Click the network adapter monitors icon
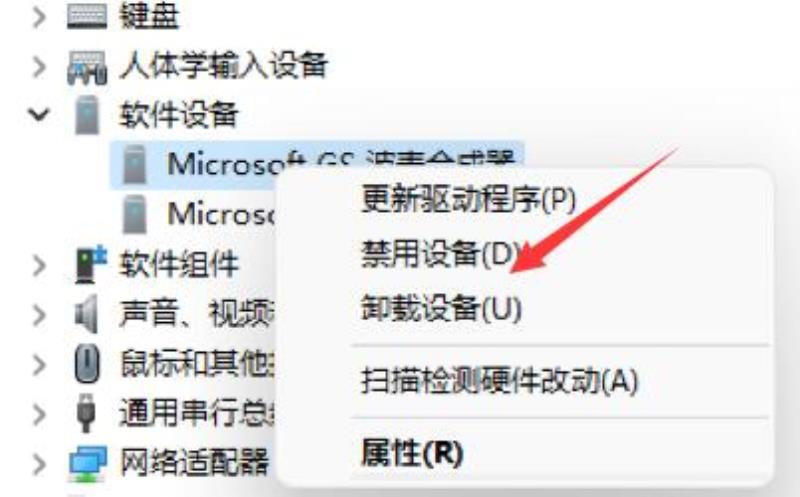The image size is (800, 497). click(88, 464)
